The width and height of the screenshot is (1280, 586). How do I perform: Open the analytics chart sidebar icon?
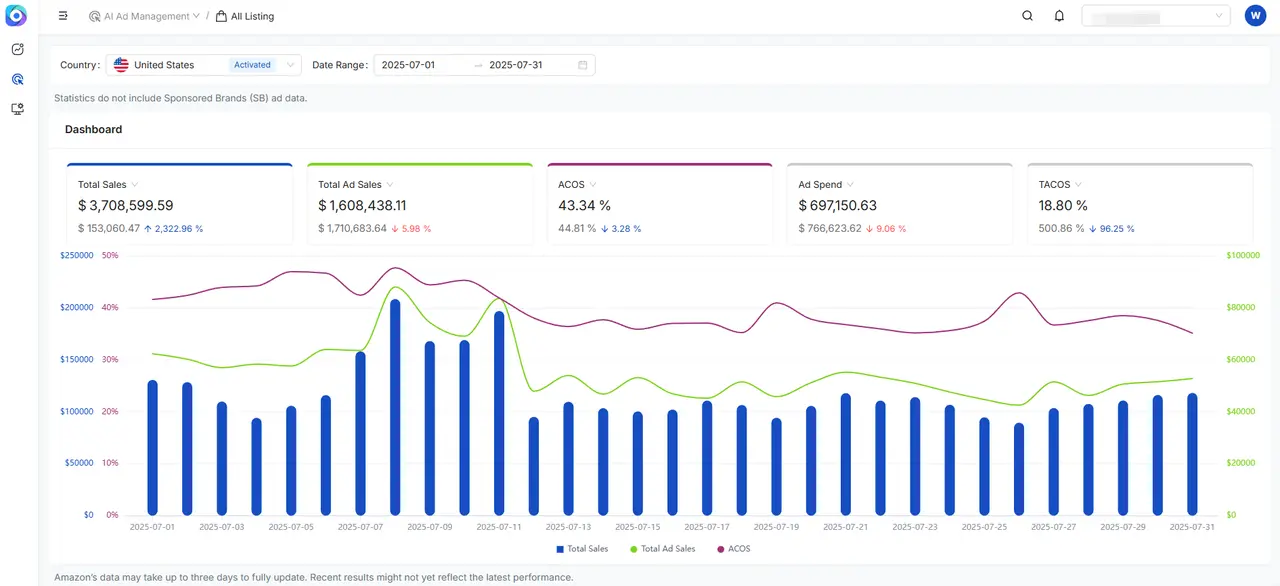coord(17,49)
